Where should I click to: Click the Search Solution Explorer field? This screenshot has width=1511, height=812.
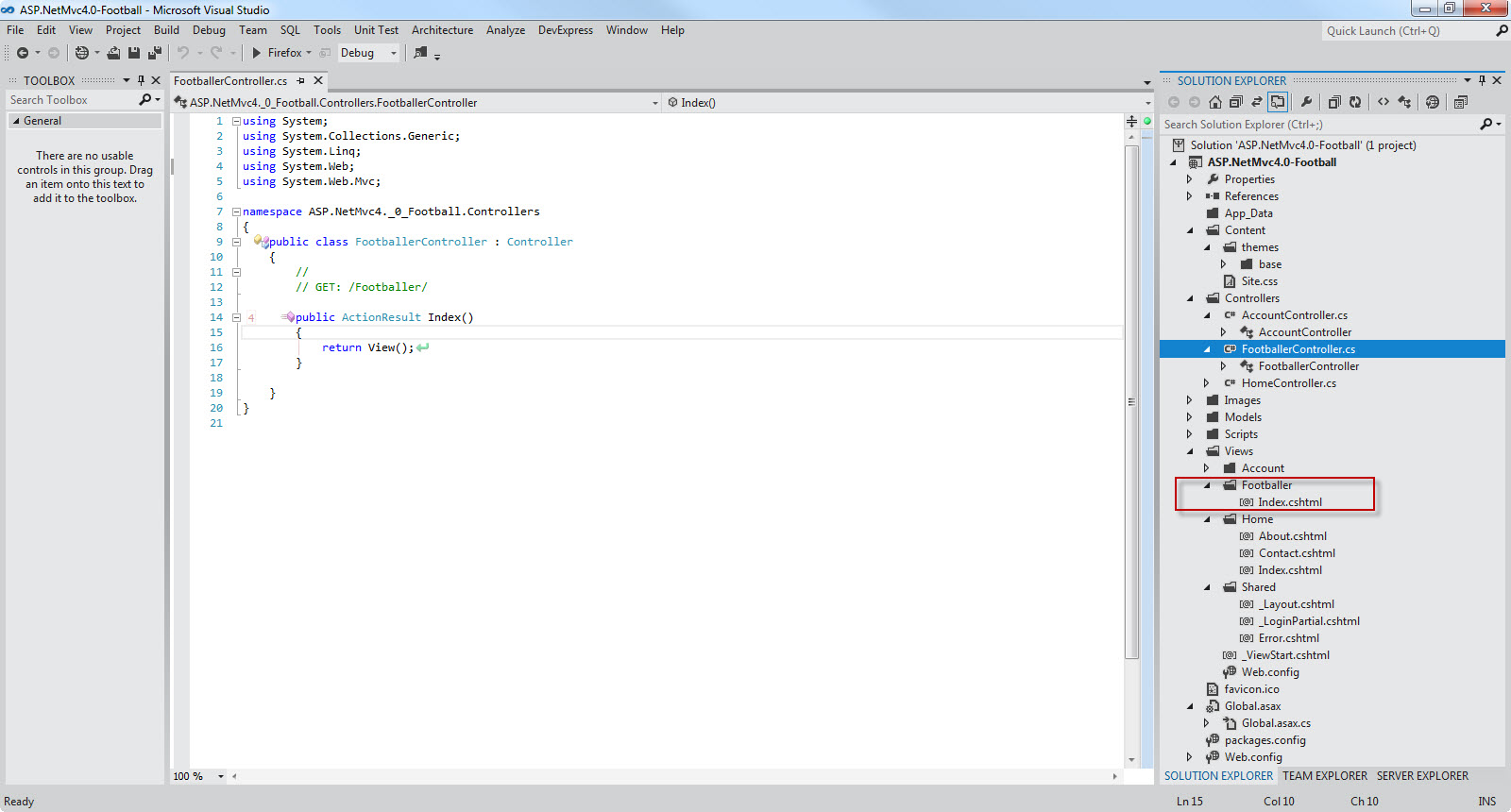(1319, 124)
